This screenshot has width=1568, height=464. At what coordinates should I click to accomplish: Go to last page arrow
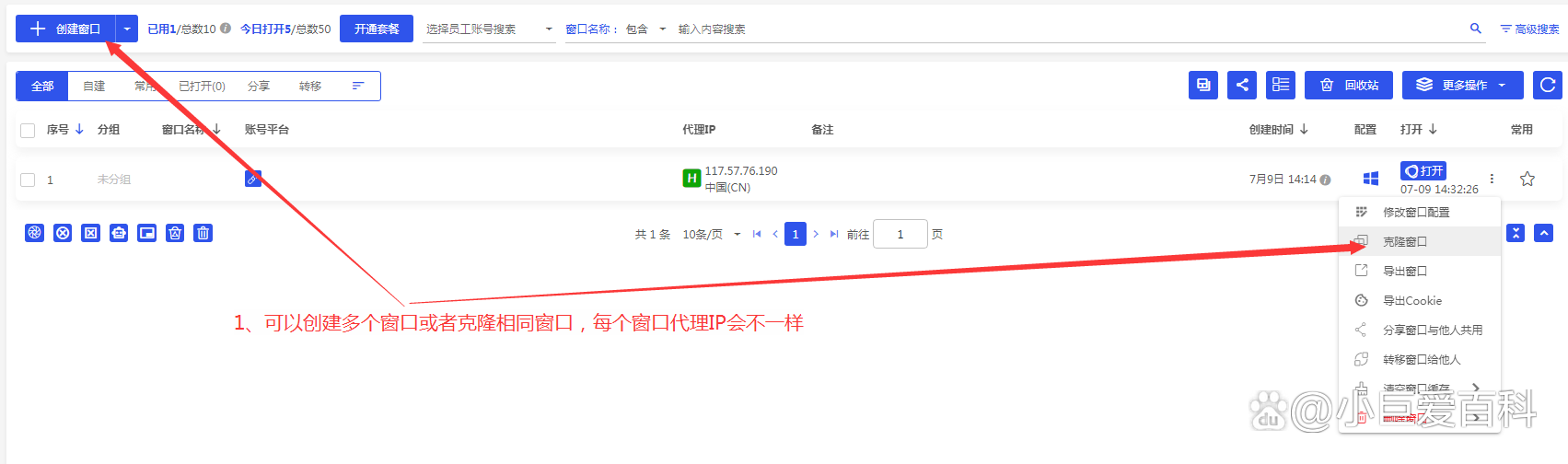834,234
